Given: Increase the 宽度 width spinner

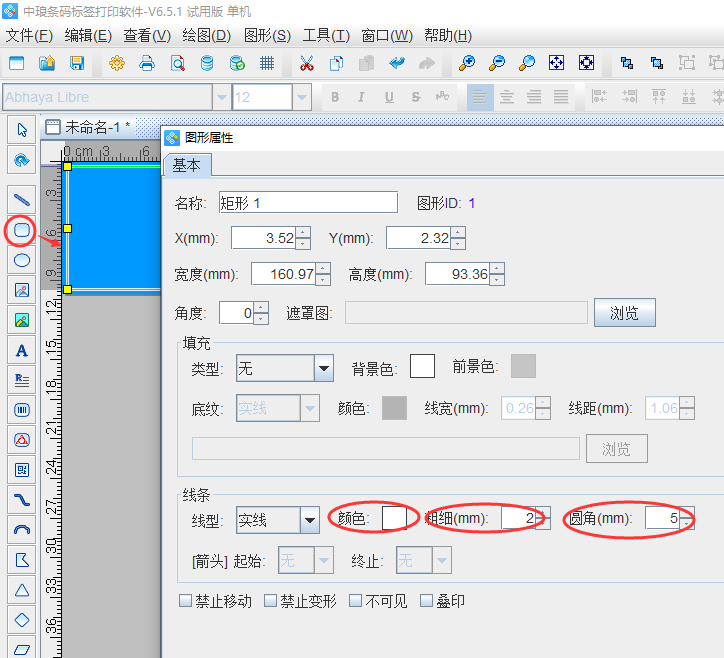Looking at the screenshot, I should pyautogui.click(x=323, y=269).
